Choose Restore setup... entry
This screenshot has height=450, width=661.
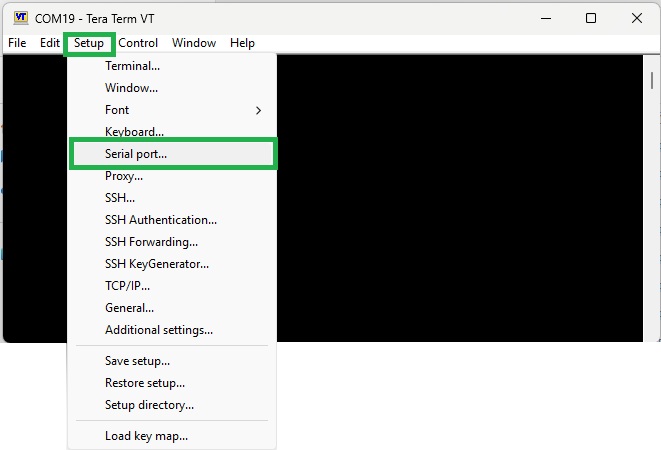(172, 383)
